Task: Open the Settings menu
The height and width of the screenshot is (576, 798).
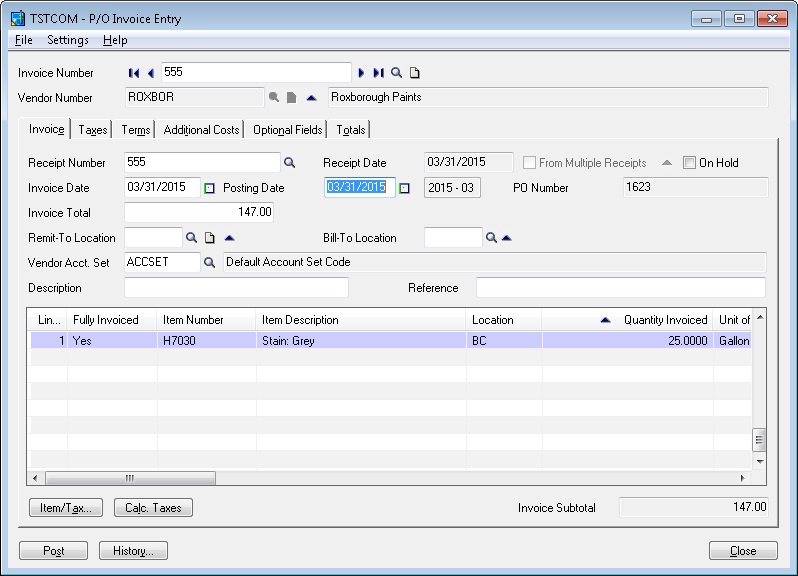Action: [68, 40]
